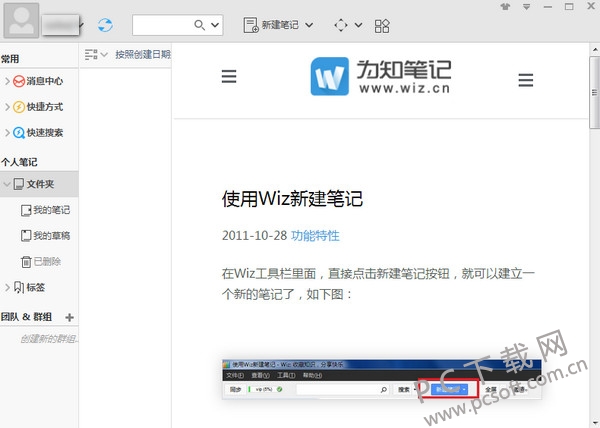This screenshot has height=428, width=600.
Task: Open right hamburger menu in page
Action: point(525,80)
